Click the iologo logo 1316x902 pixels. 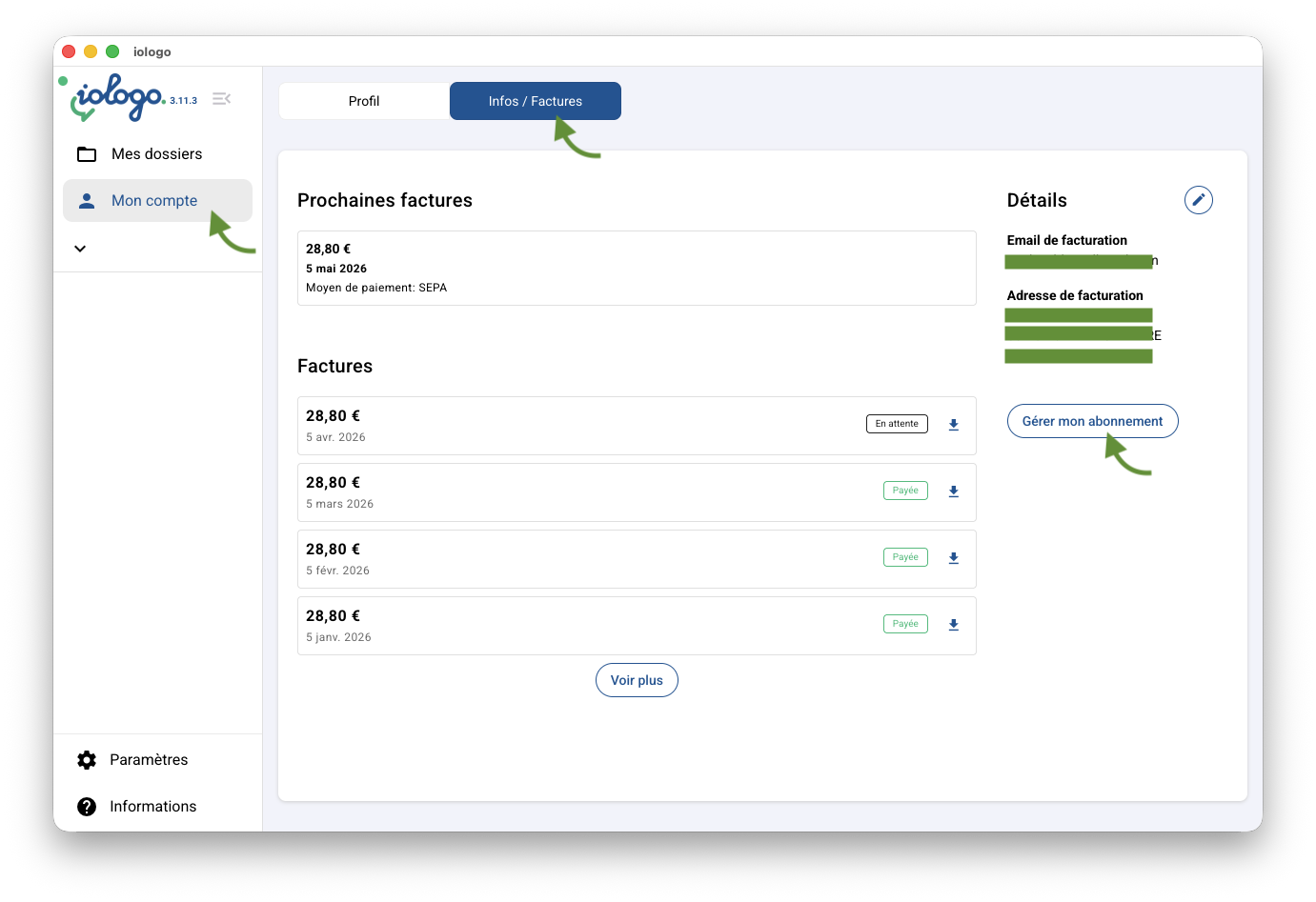[118, 98]
